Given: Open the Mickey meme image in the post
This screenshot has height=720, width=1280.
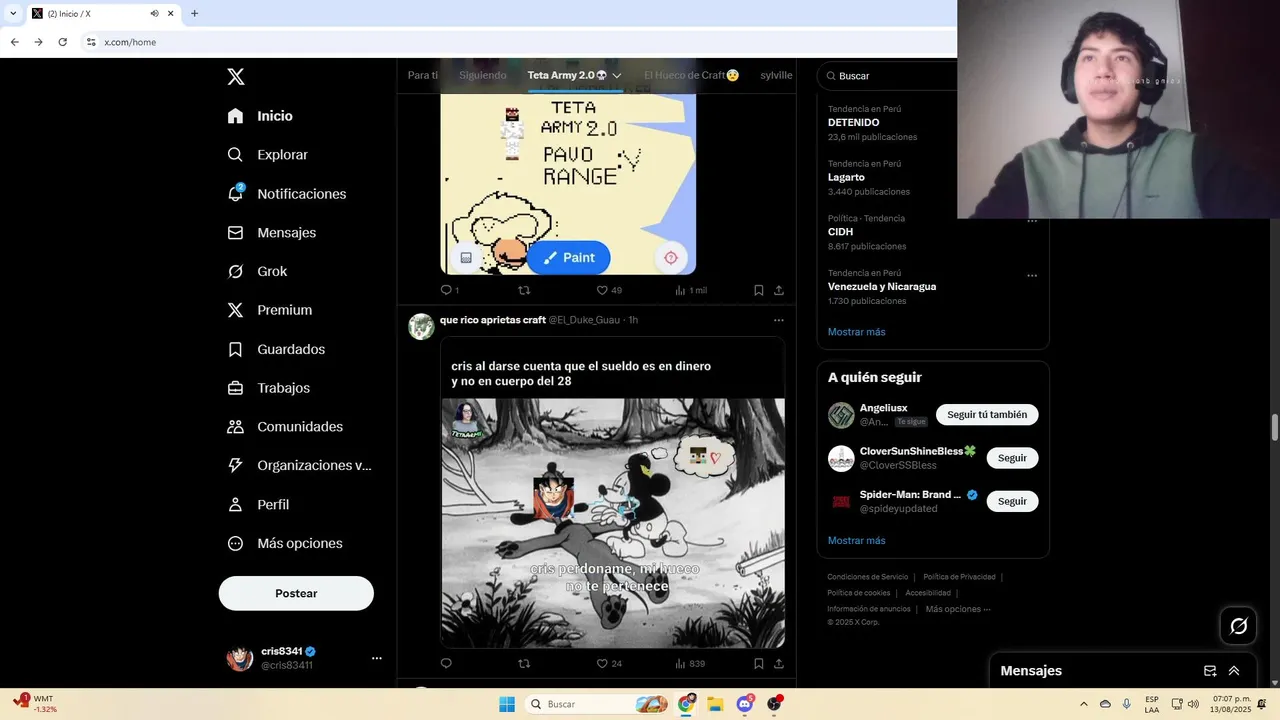Looking at the screenshot, I should (613, 523).
